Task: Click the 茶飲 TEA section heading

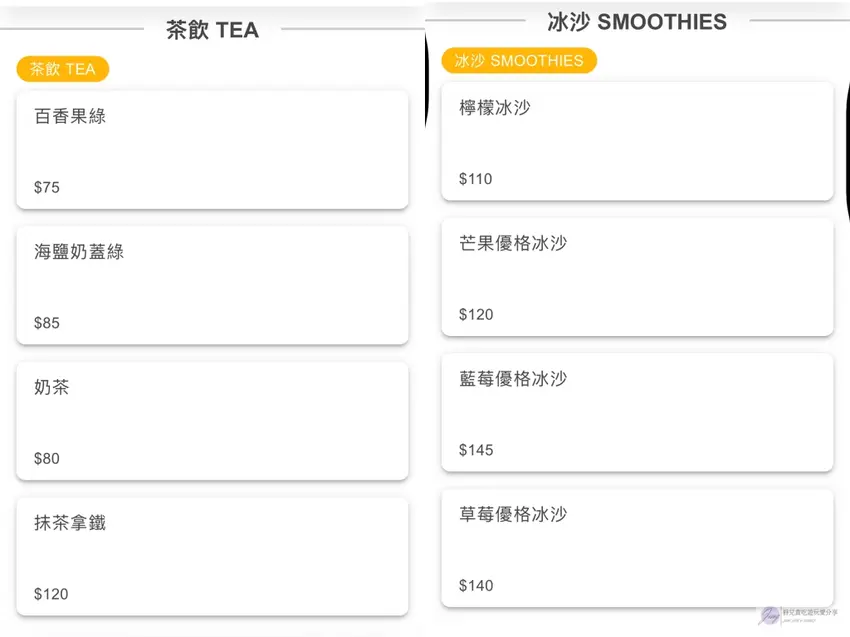Action: pyautogui.click(x=212, y=30)
